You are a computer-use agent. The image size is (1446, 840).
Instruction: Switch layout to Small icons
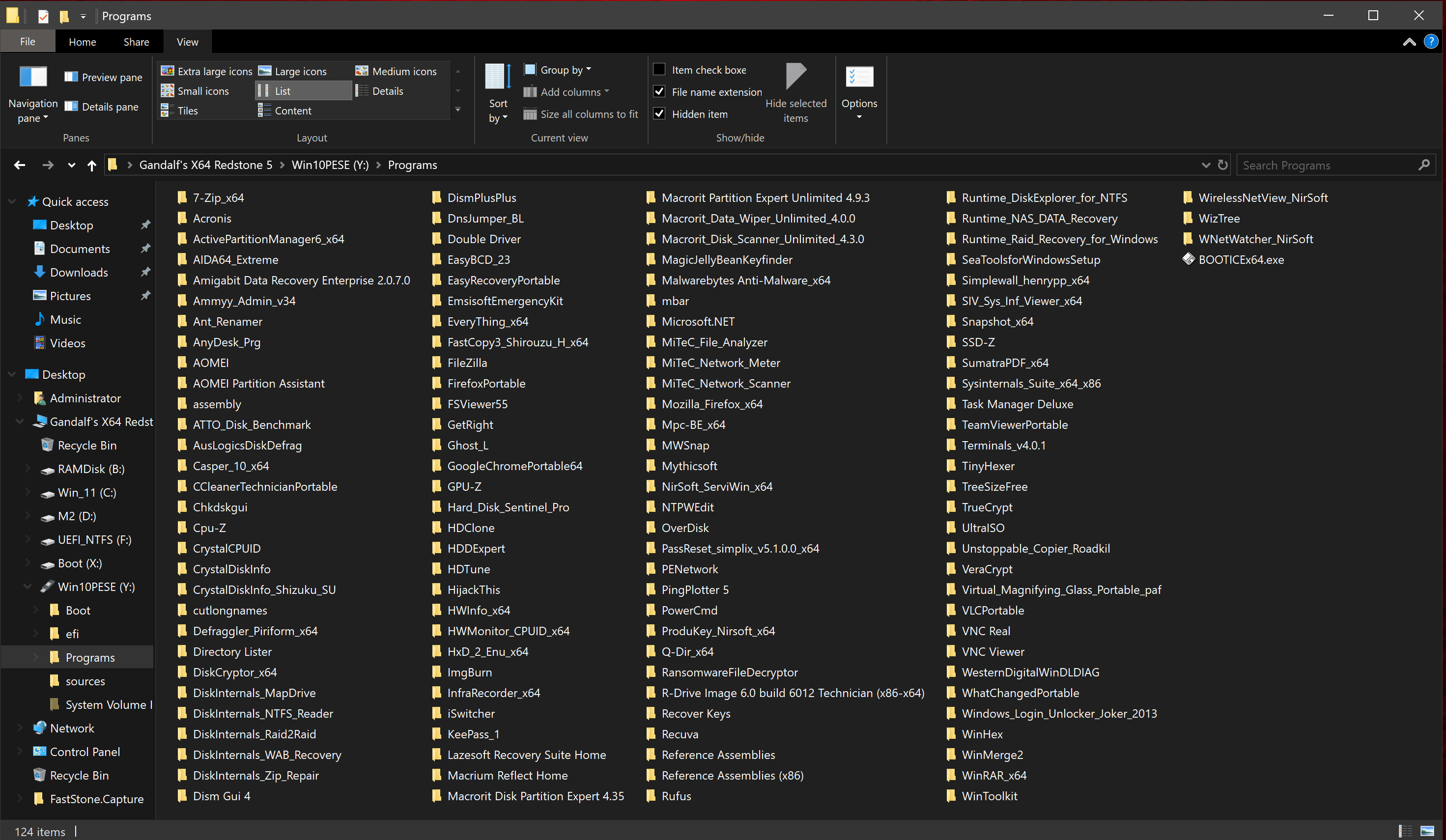[195, 91]
